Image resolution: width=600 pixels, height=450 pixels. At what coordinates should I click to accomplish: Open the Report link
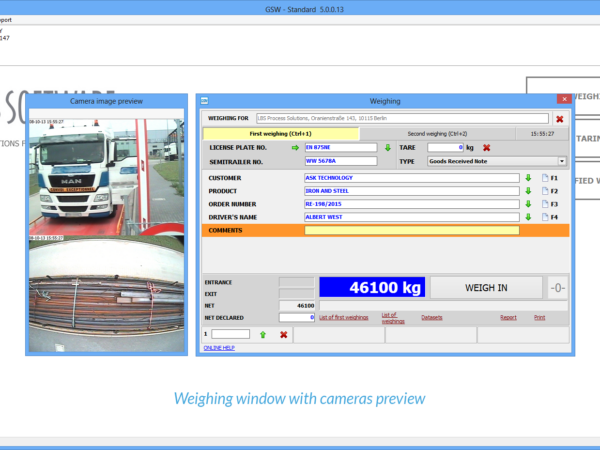[508, 318]
